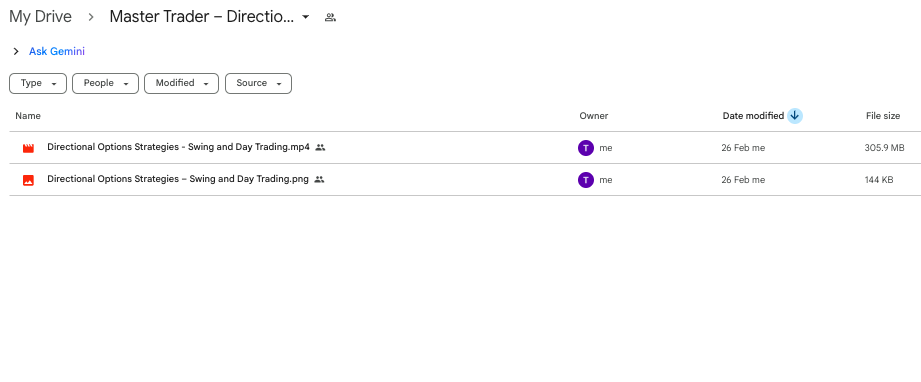The image size is (921, 382).
Task: Go to My Drive breadcrumb
Action: tap(40, 17)
